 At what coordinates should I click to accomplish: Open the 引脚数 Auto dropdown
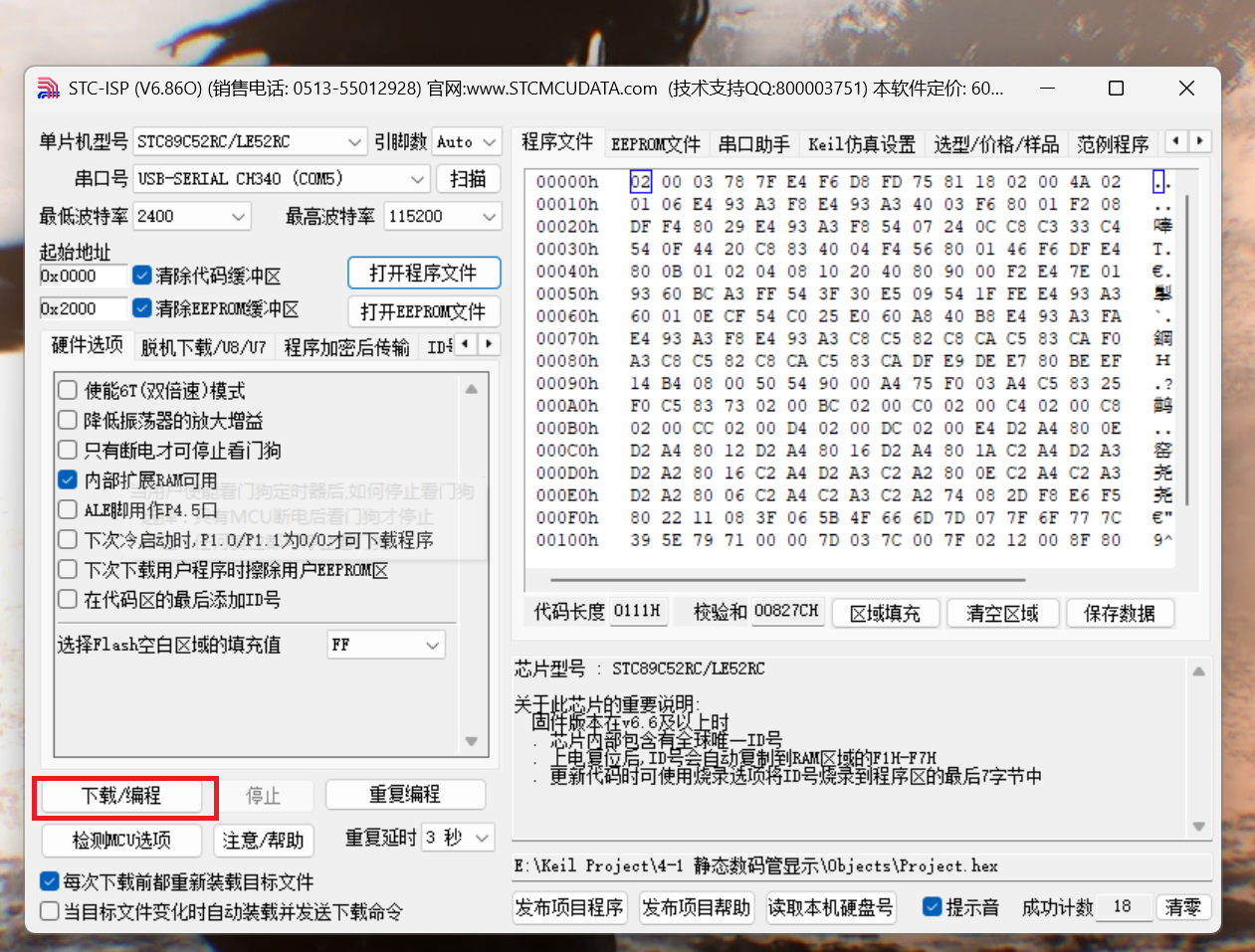click(466, 142)
